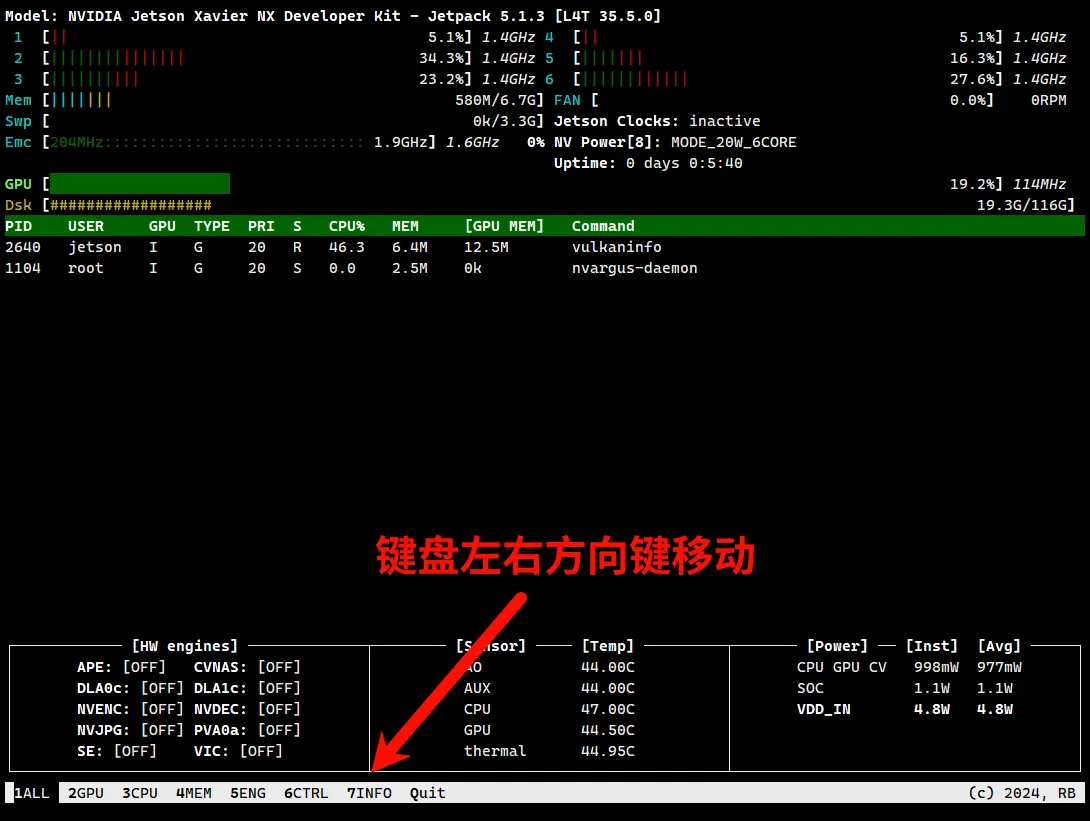This screenshot has height=821, width=1090.
Task: Click the VIC [OFF] engine status
Action: [238, 751]
